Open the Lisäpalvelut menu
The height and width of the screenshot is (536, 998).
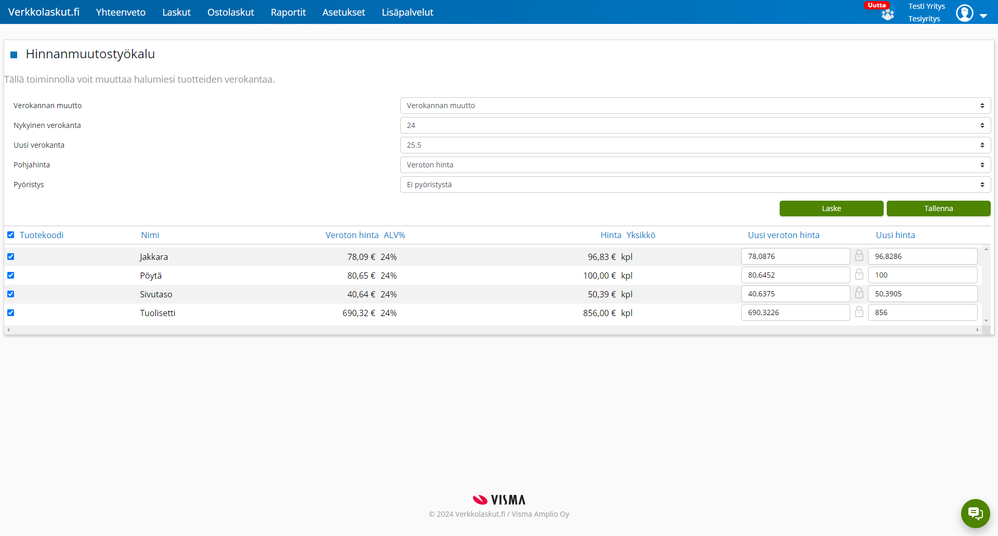pos(407,12)
